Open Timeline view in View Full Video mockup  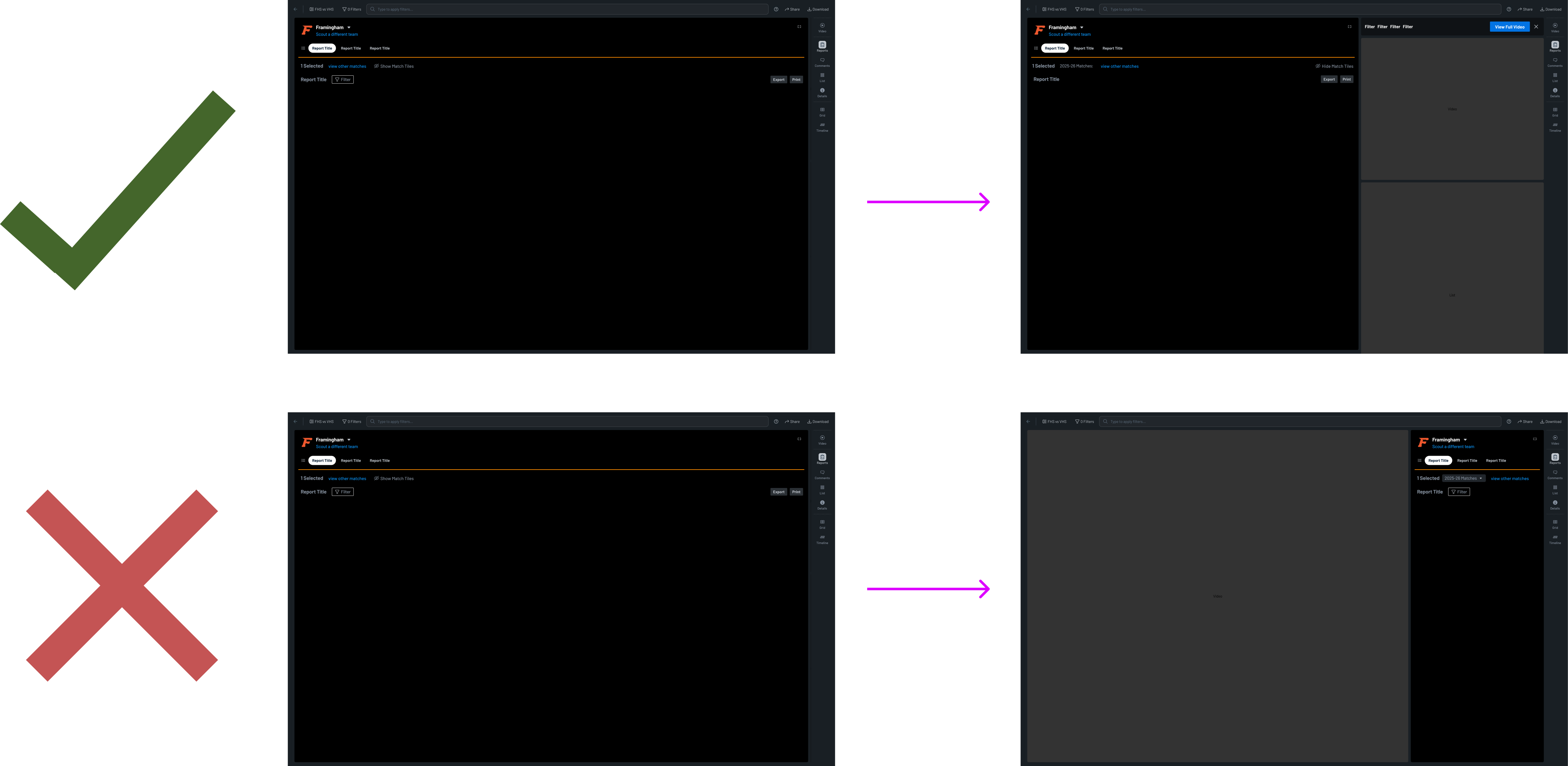pos(1555,127)
